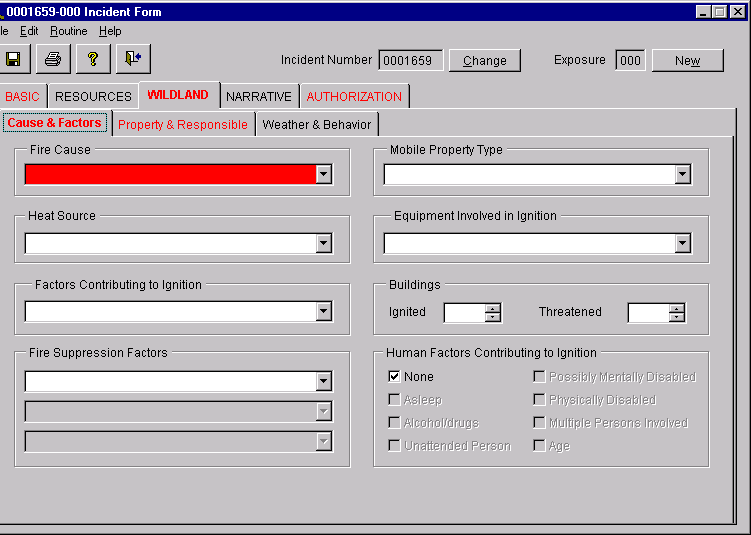Image resolution: width=751 pixels, height=535 pixels.
Task: Open Help with the question mark icon
Action: point(93,59)
